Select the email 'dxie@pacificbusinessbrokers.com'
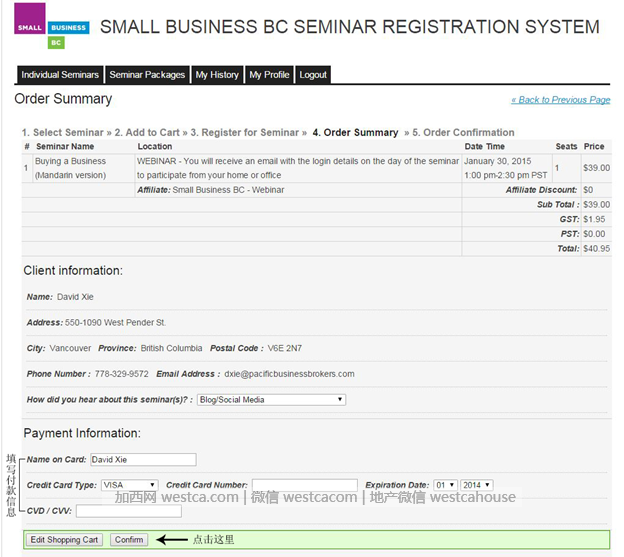The image size is (624, 557). tap(289, 374)
